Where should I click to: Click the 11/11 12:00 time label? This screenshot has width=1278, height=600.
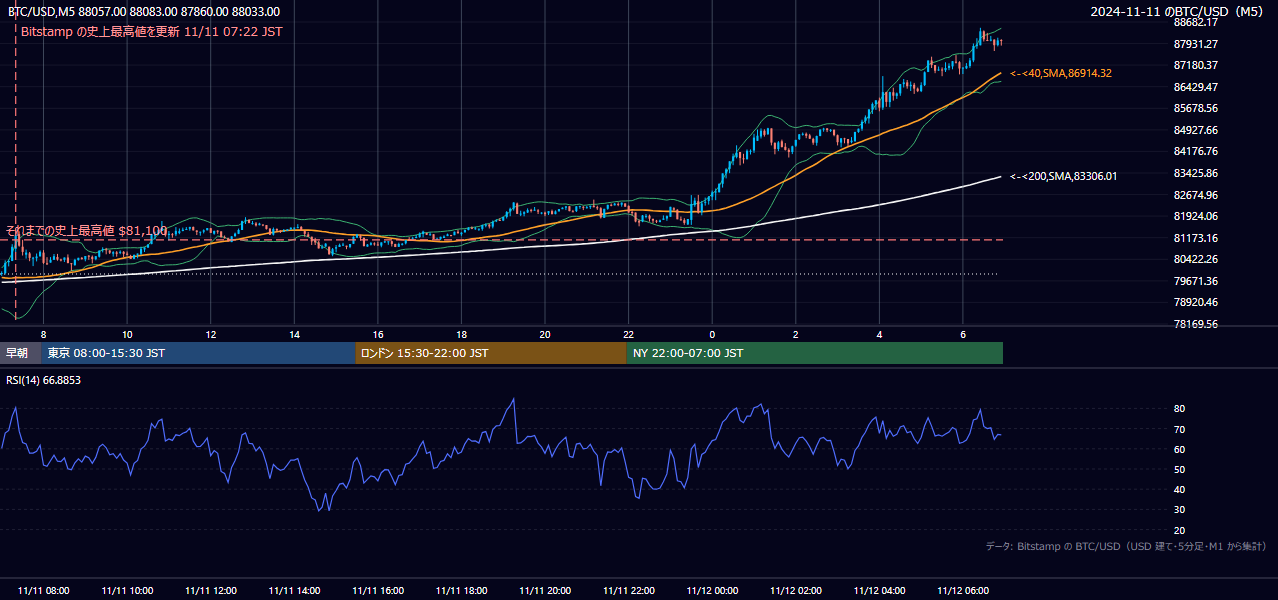point(211,591)
